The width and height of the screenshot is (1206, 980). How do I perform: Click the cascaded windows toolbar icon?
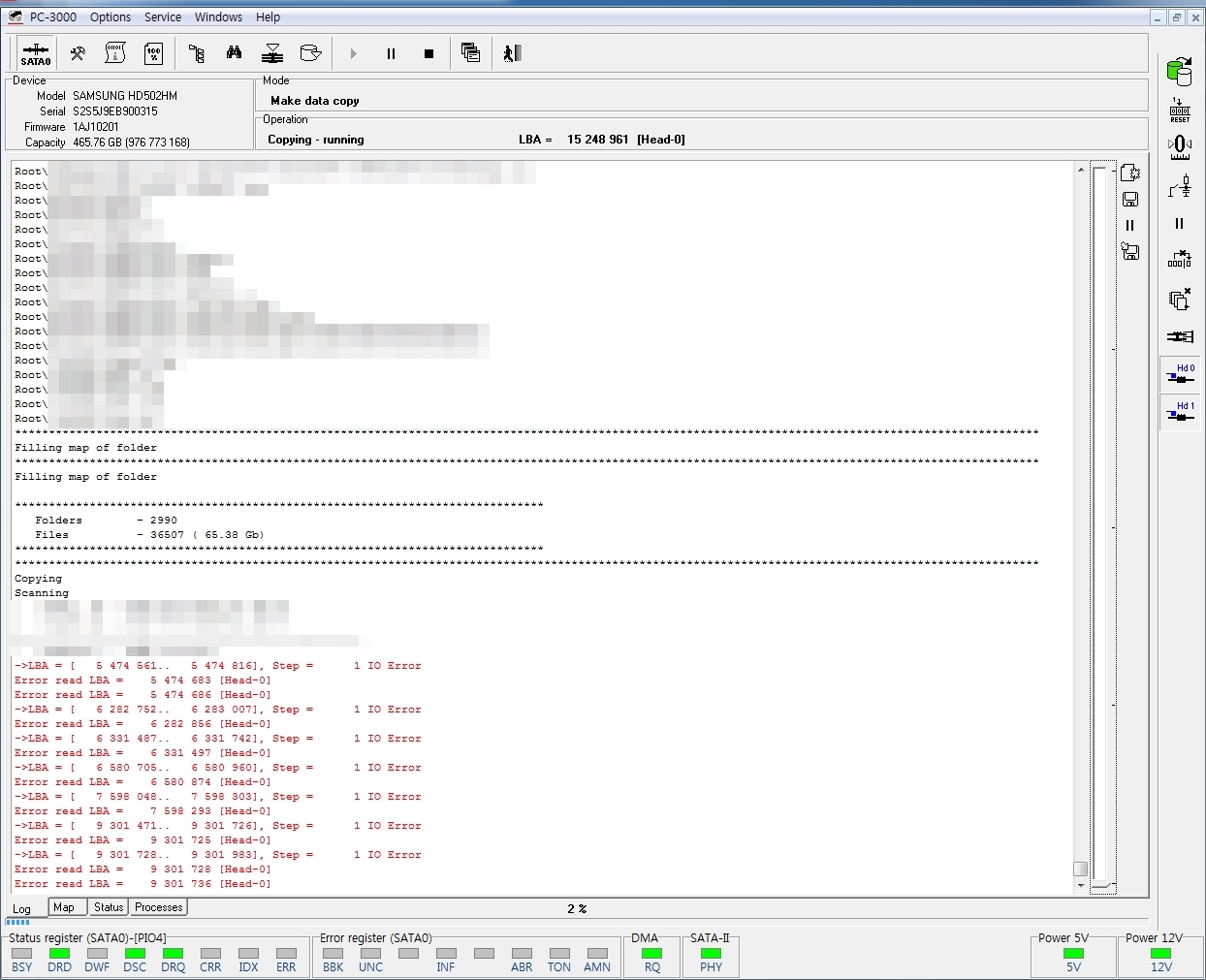[470, 53]
